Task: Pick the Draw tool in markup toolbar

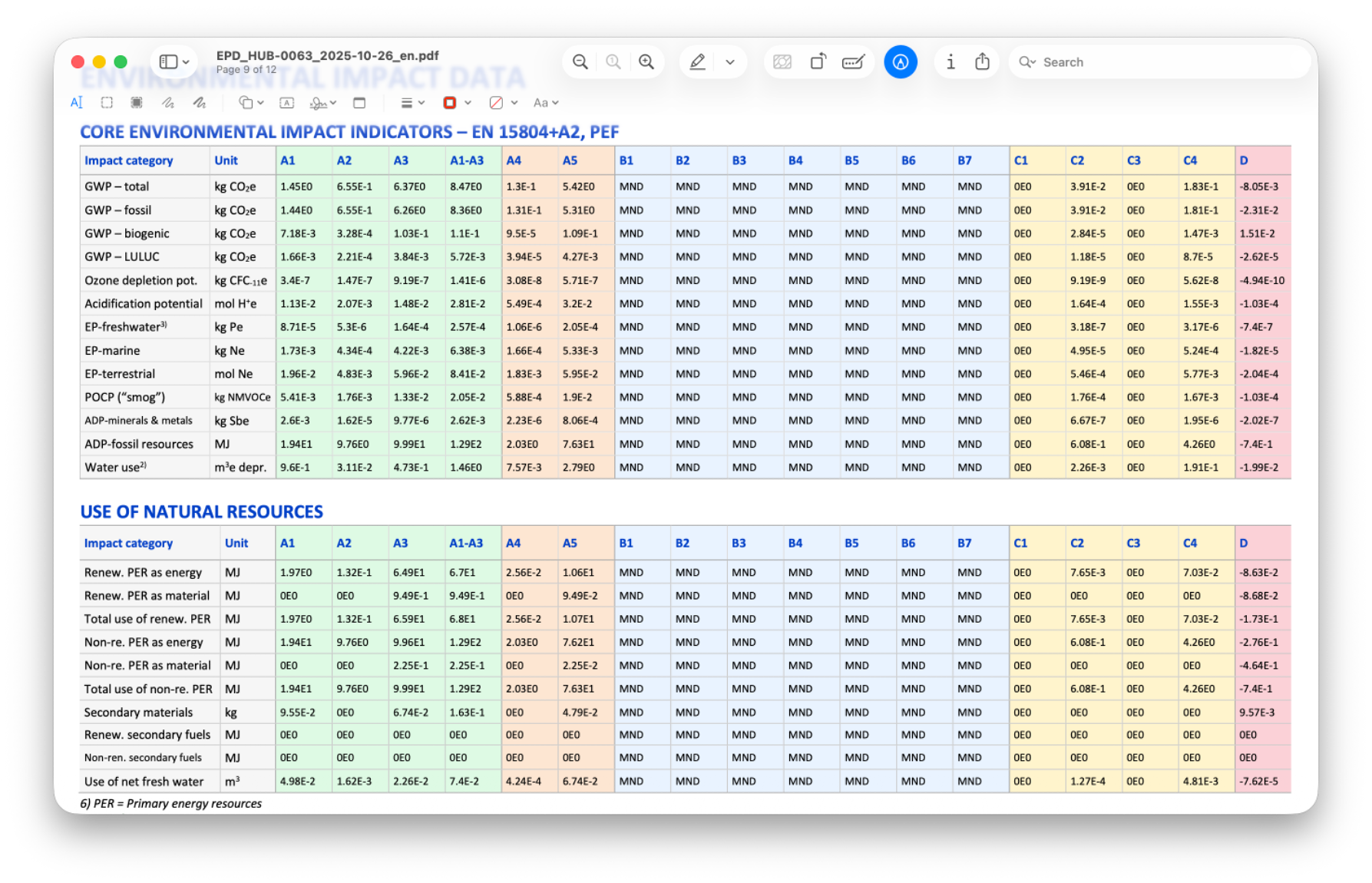Action: click(x=199, y=102)
